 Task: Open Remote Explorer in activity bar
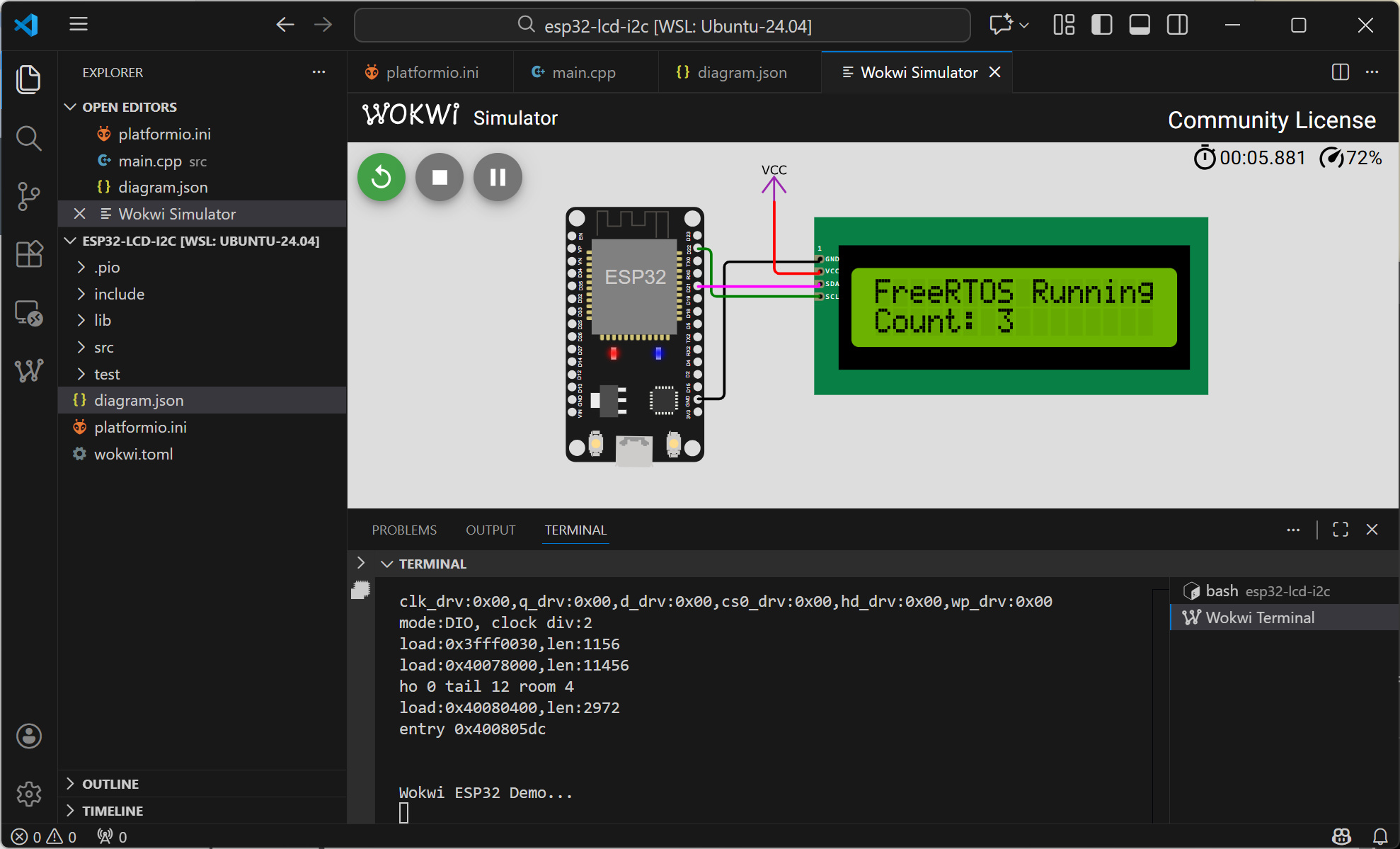28,312
